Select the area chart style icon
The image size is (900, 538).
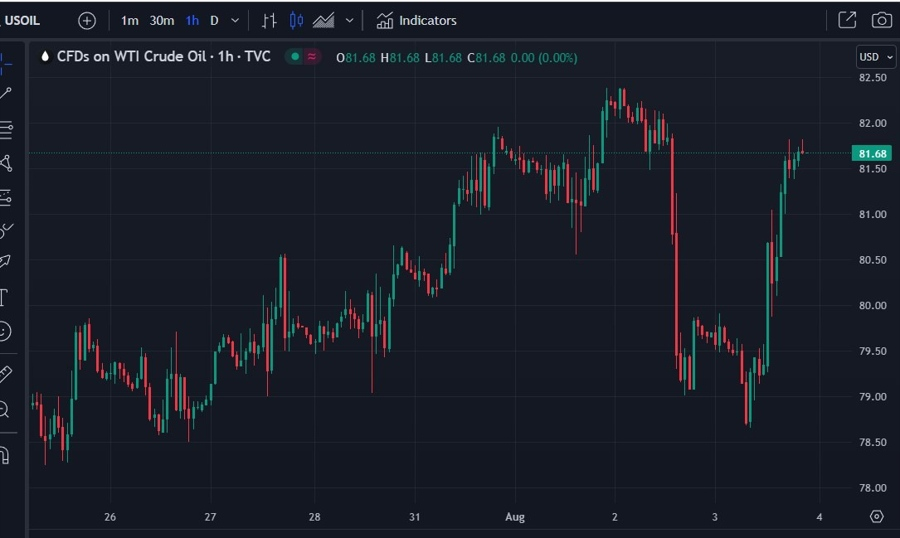click(x=323, y=20)
